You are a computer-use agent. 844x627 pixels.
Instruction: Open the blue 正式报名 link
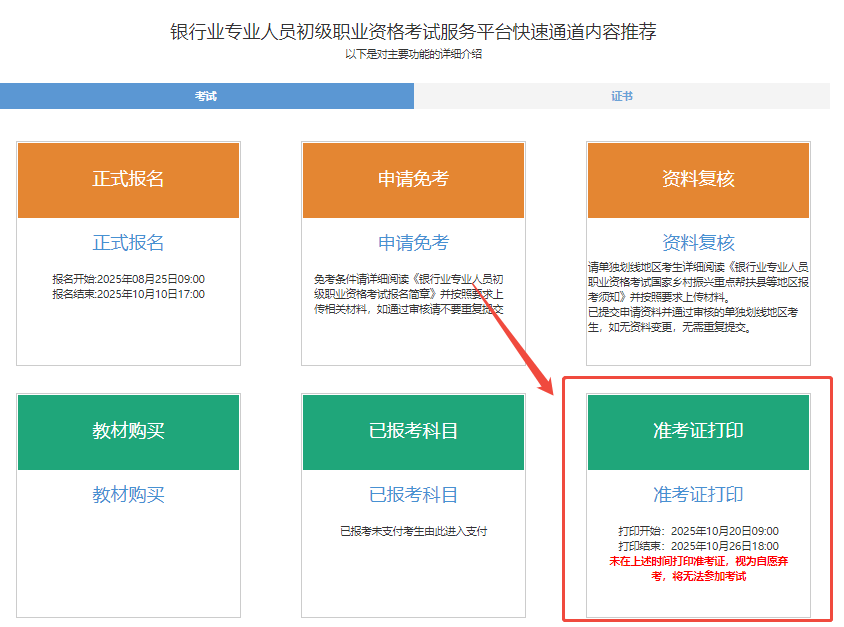coord(128,243)
